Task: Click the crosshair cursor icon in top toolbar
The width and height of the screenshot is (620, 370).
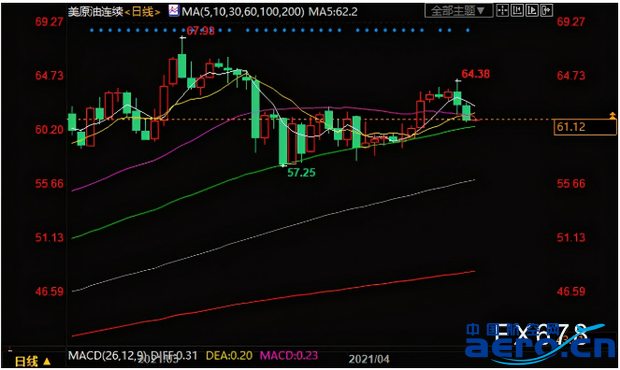Action: click(x=502, y=11)
